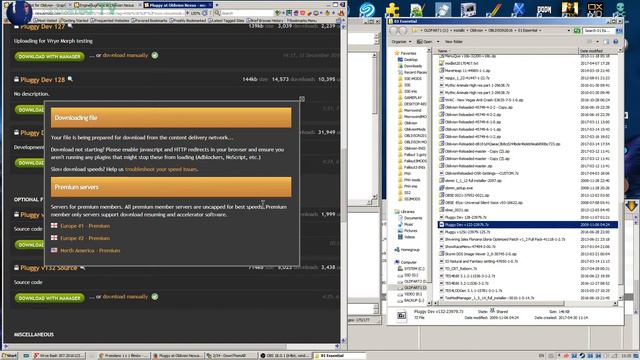Switch to Pluggy at Oblivion Nexus browser tab
Screen dimensions: 640x360
[178, 5]
